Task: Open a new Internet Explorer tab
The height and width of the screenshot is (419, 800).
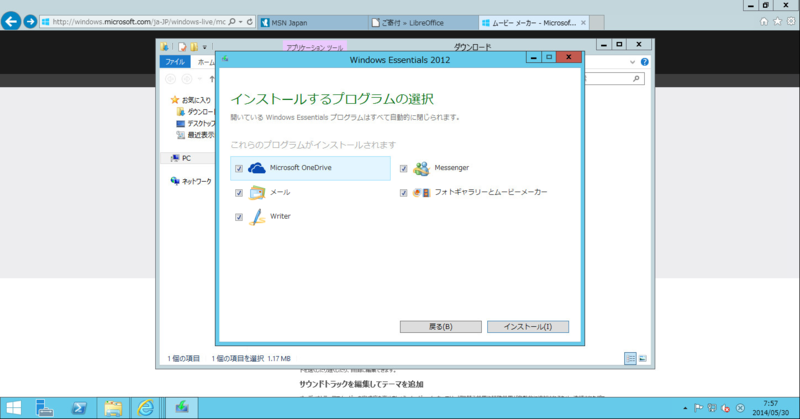Action: (x=597, y=22)
